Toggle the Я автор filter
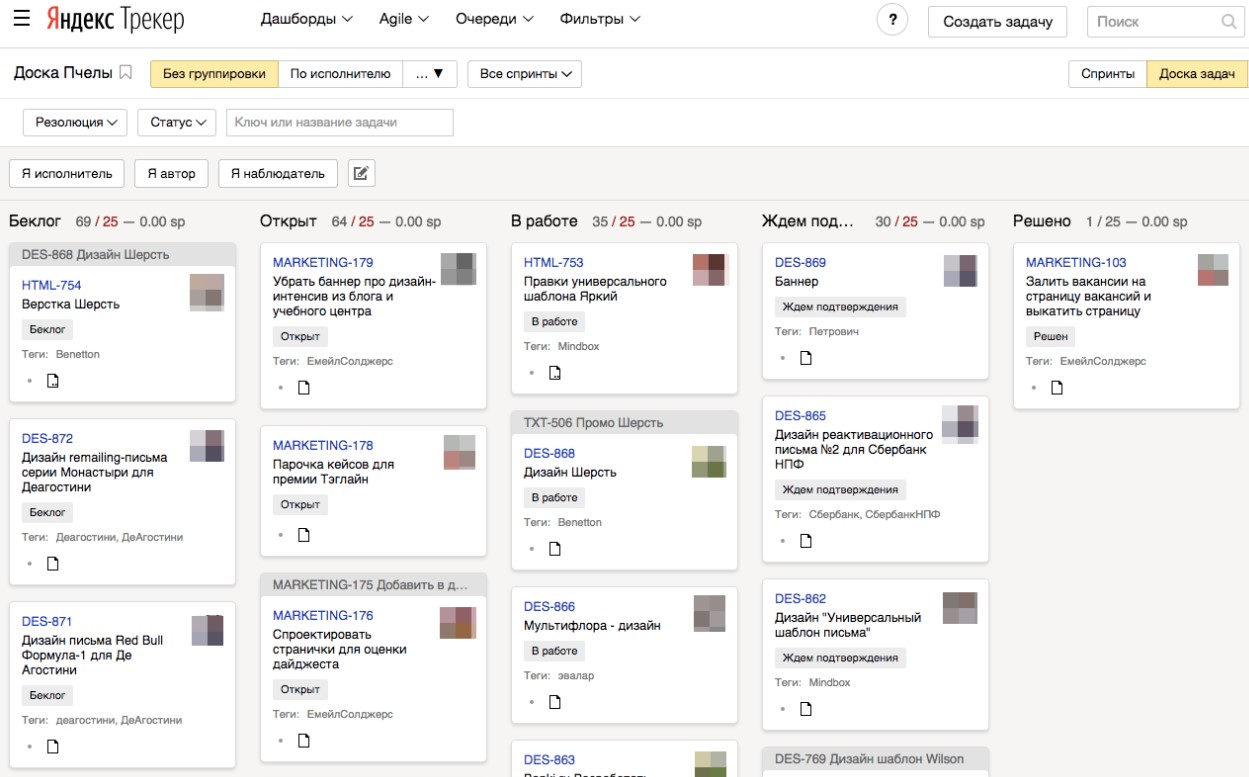The width and height of the screenshot is (1249, 777). click(172, 173)
